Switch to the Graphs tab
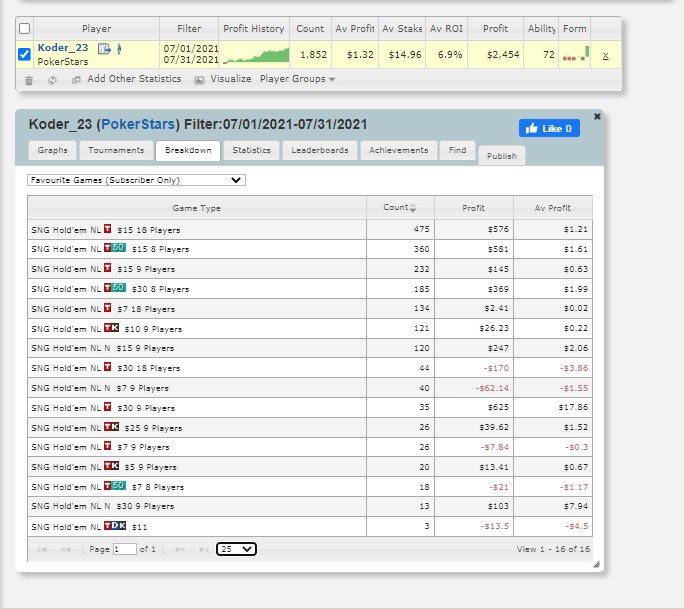Viewport: 684px width, 609px height. coord(52,150)
